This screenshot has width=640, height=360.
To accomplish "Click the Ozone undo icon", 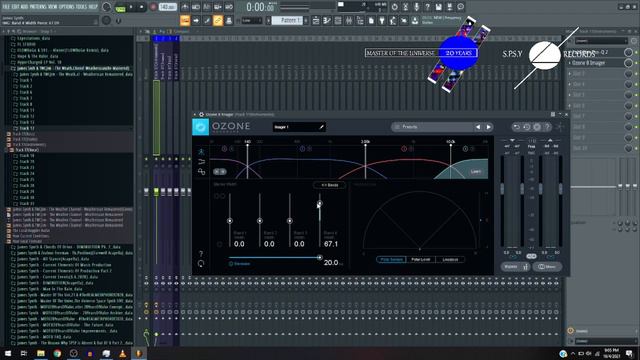I will (x=516, y=127).
